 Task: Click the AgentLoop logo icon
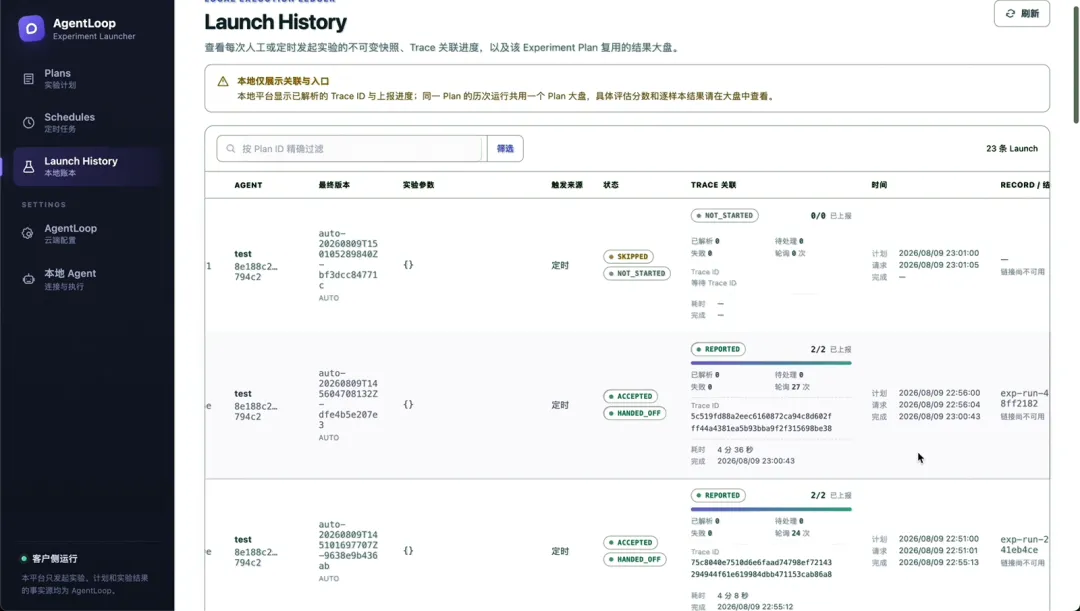(31, 28)
